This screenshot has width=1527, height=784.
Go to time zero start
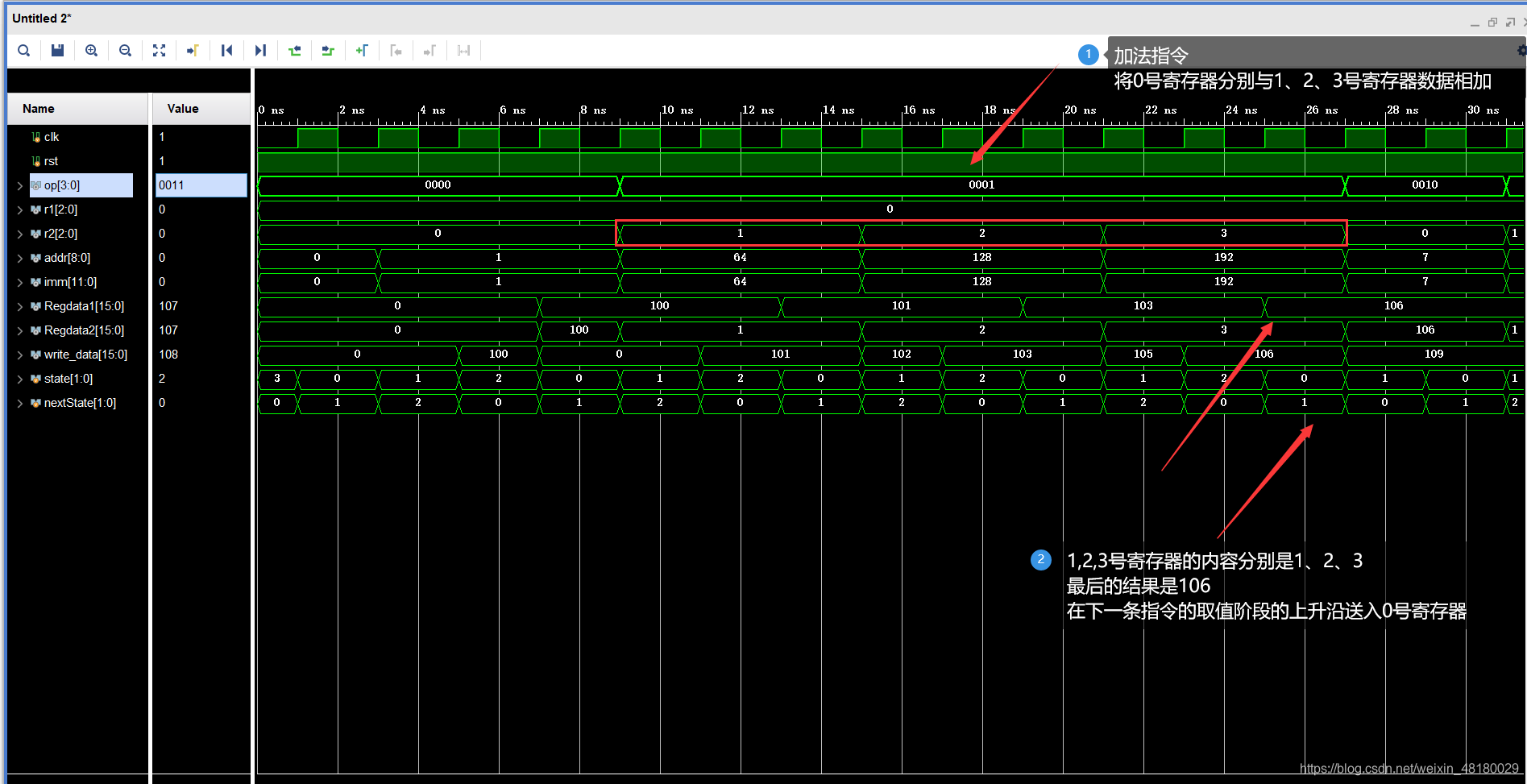tap(227, 51)
